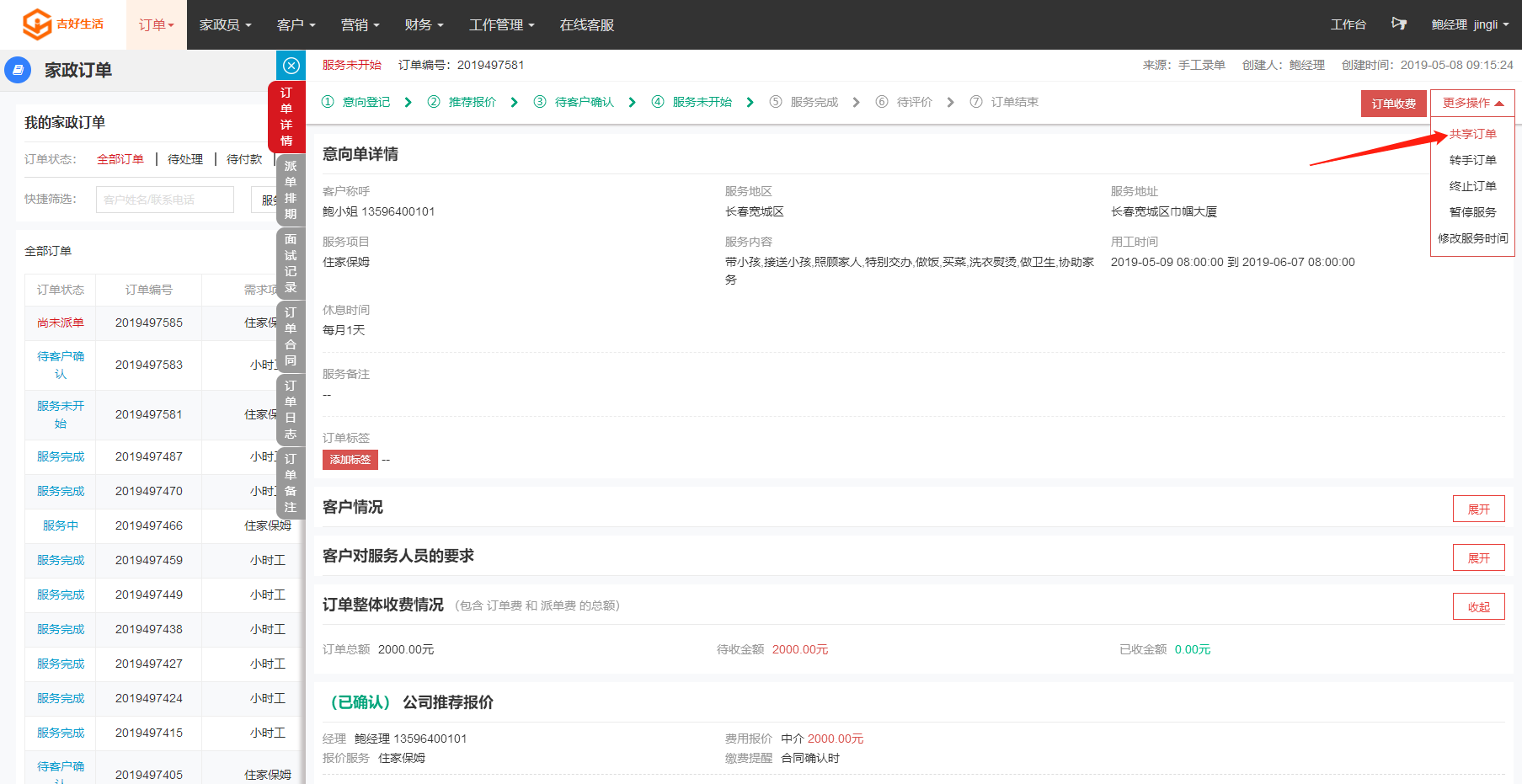Select order number 2019497405
The height and width of the screenshot is (784, 1522).
149,775
